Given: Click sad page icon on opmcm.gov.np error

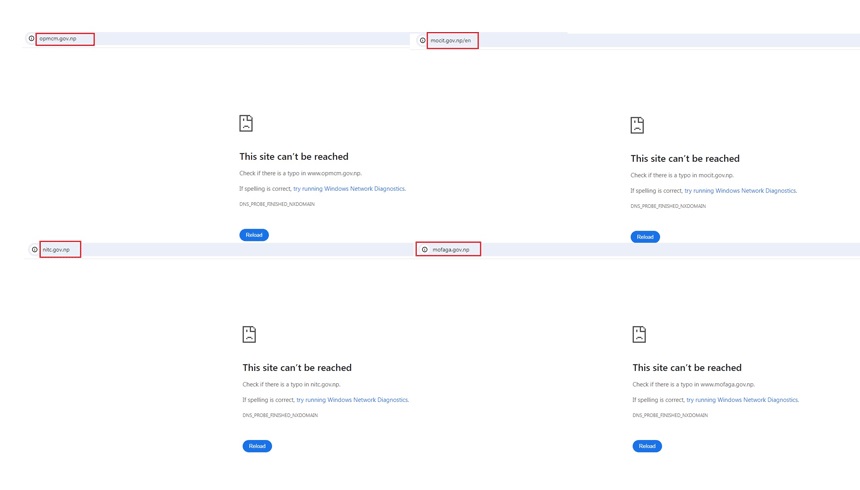Looking at the screenshot, I should tap(246, 123).
